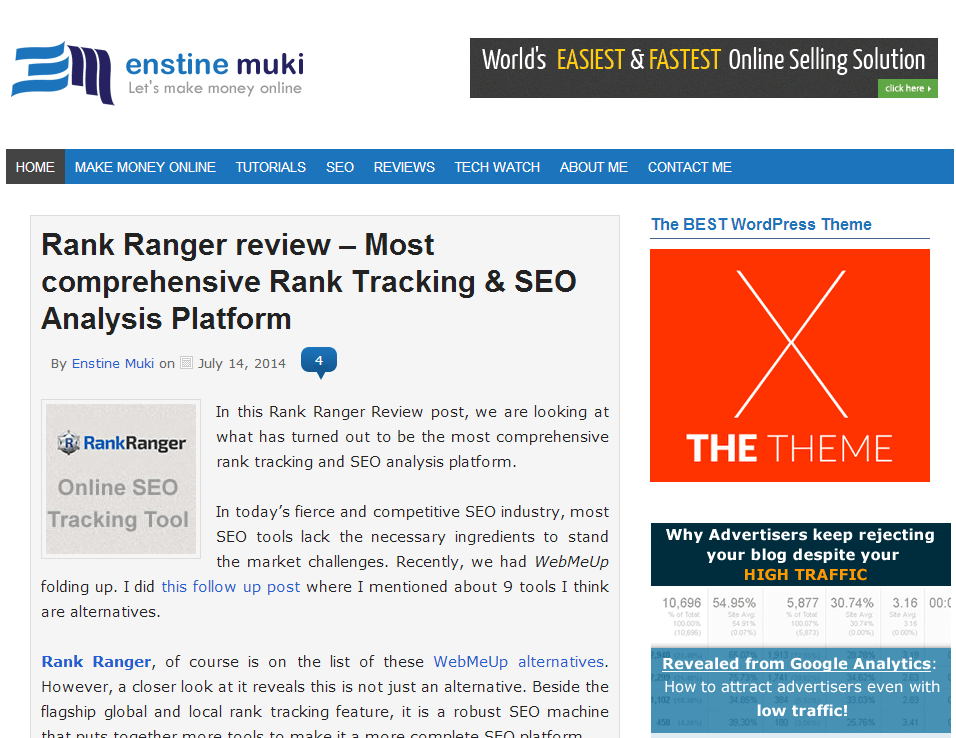Click 'Let's make money online' tagline

coord(215,88)
